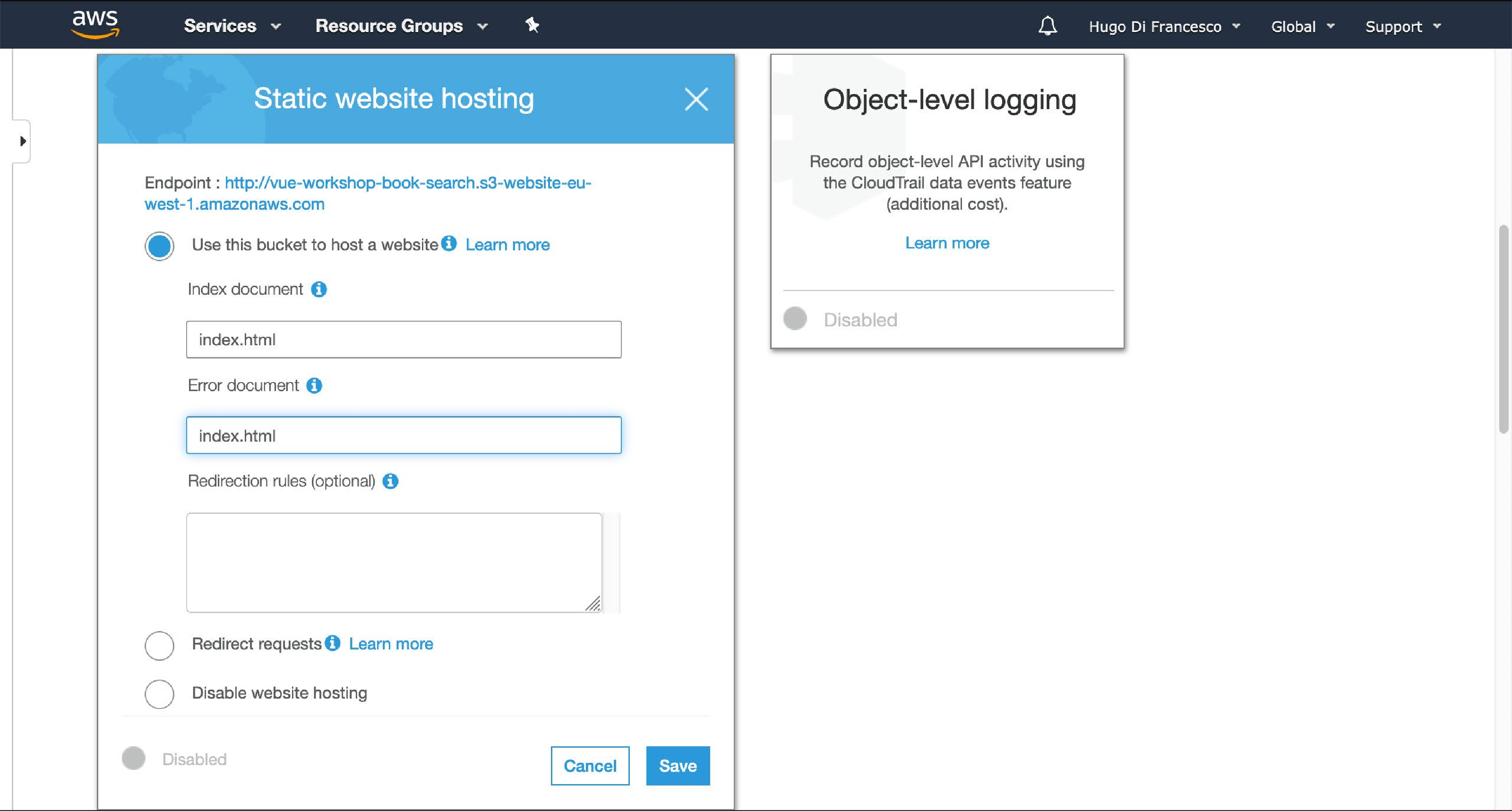Select the Redirect requests option

tap(160, 646)
